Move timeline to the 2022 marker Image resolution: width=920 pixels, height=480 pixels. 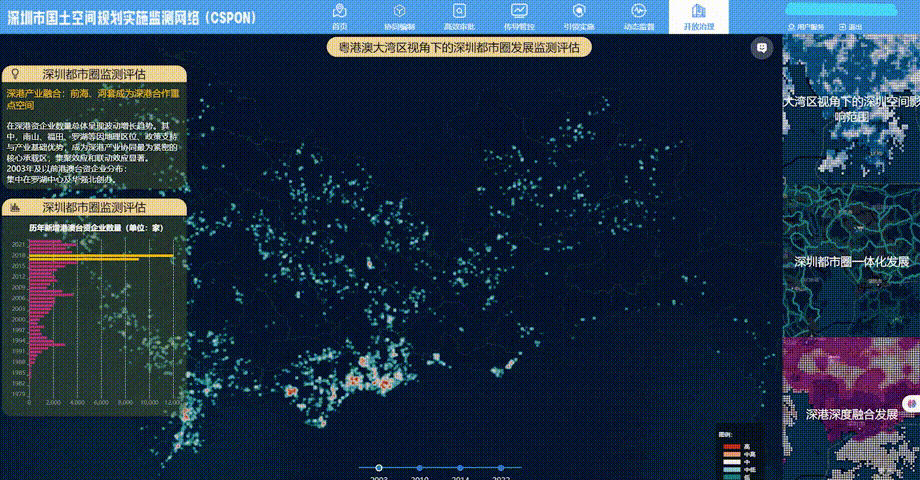click(x=501, y=468)
